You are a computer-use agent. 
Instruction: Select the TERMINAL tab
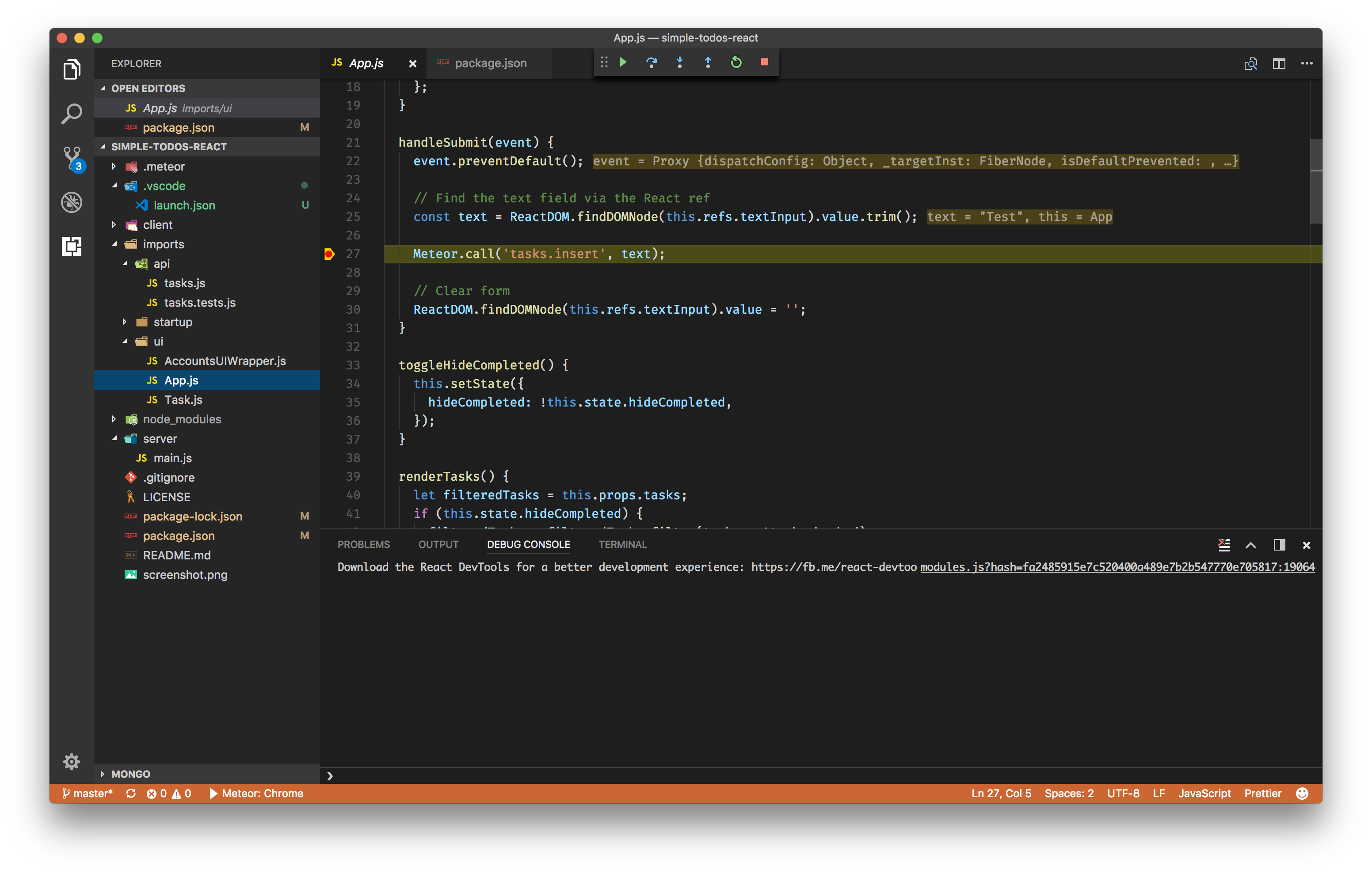click(x=622, y=544)
